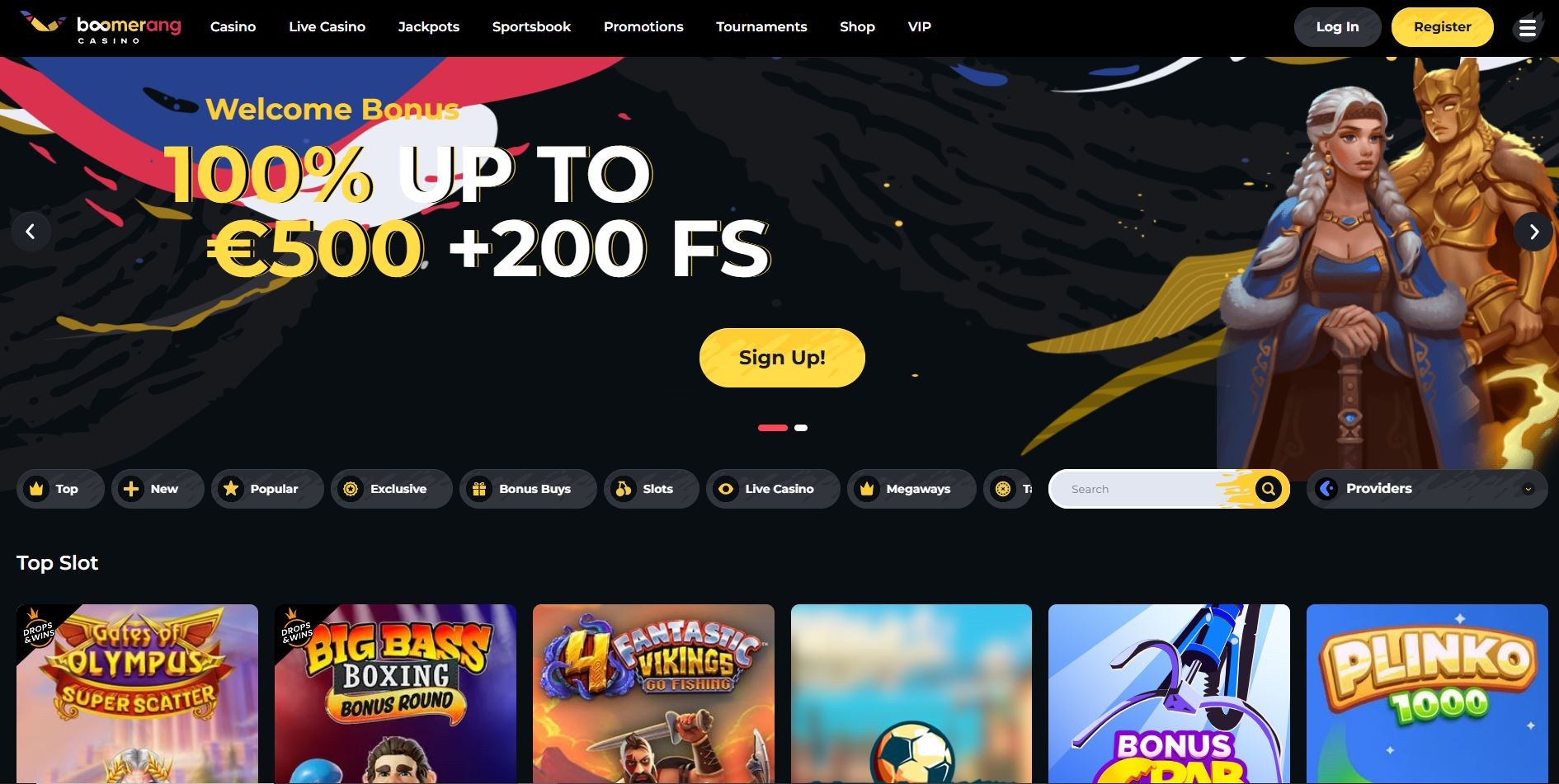The width and height of the screenshot is (1559, 784).
Task: Select the New plus category chip
Action: (x=158, y=489)
